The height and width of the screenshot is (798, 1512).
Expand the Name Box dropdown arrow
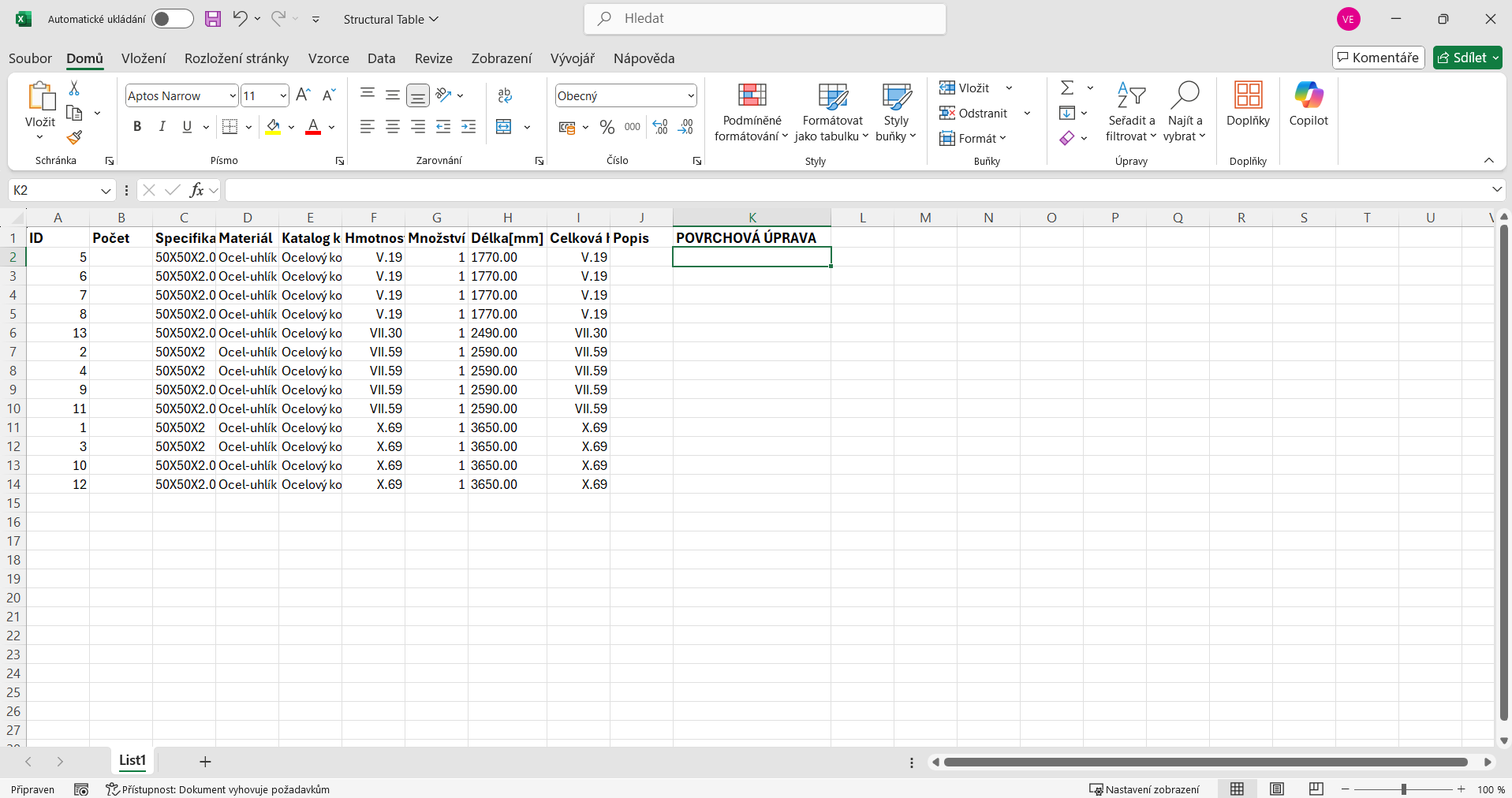(x=106, y=191)
